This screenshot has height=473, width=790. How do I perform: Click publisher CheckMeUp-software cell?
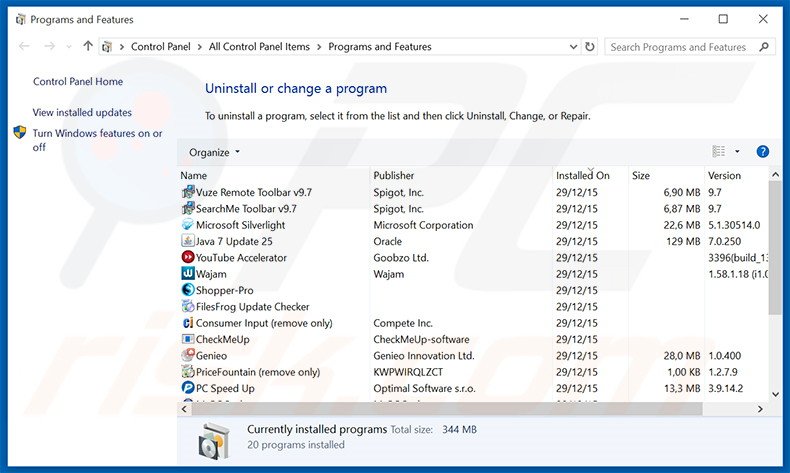[421, 339]
